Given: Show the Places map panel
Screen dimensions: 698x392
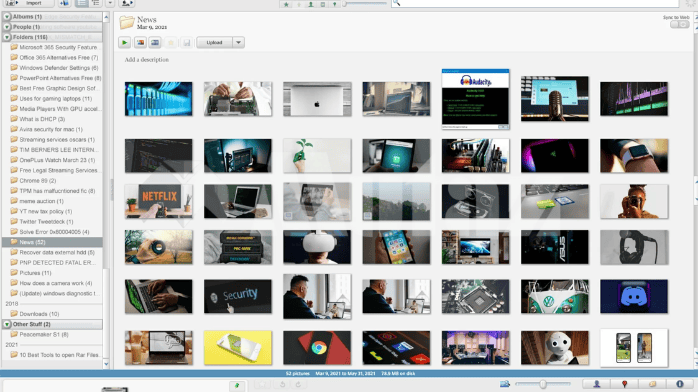Looking at the screenshot, I should tap(624, 384).
